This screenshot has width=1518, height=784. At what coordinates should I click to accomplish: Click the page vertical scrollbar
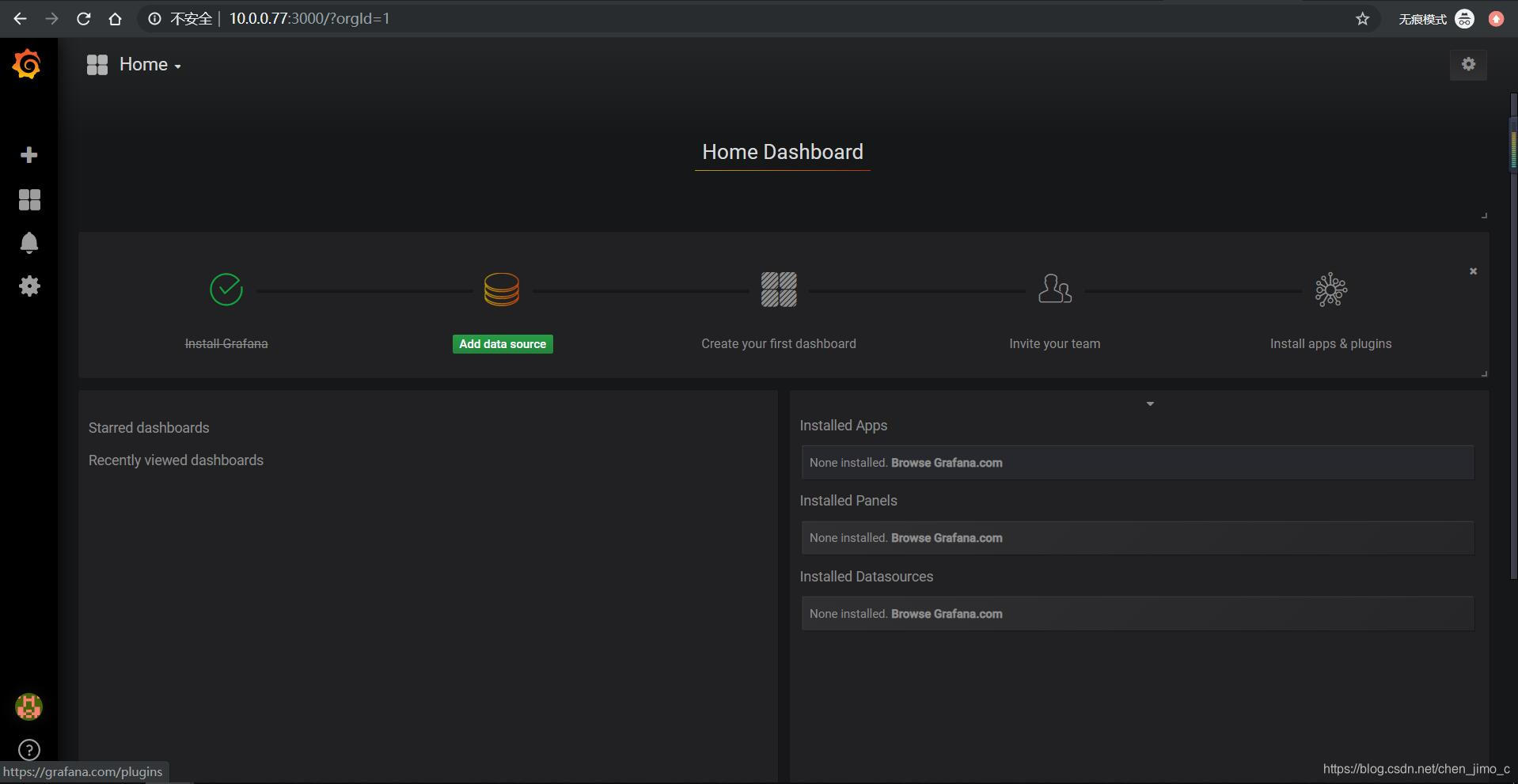point(1513,336)
